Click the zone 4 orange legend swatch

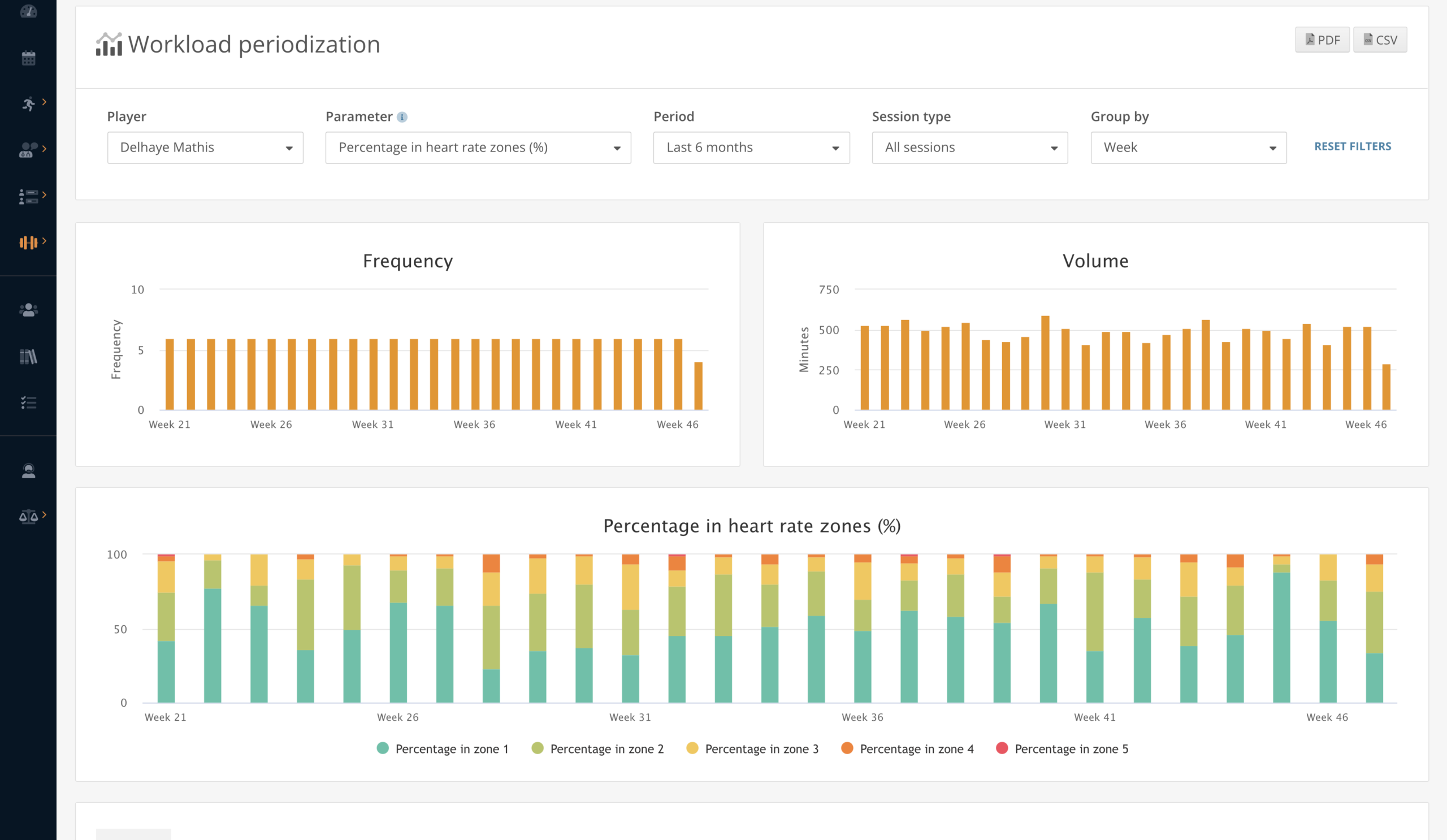point(846,748)
